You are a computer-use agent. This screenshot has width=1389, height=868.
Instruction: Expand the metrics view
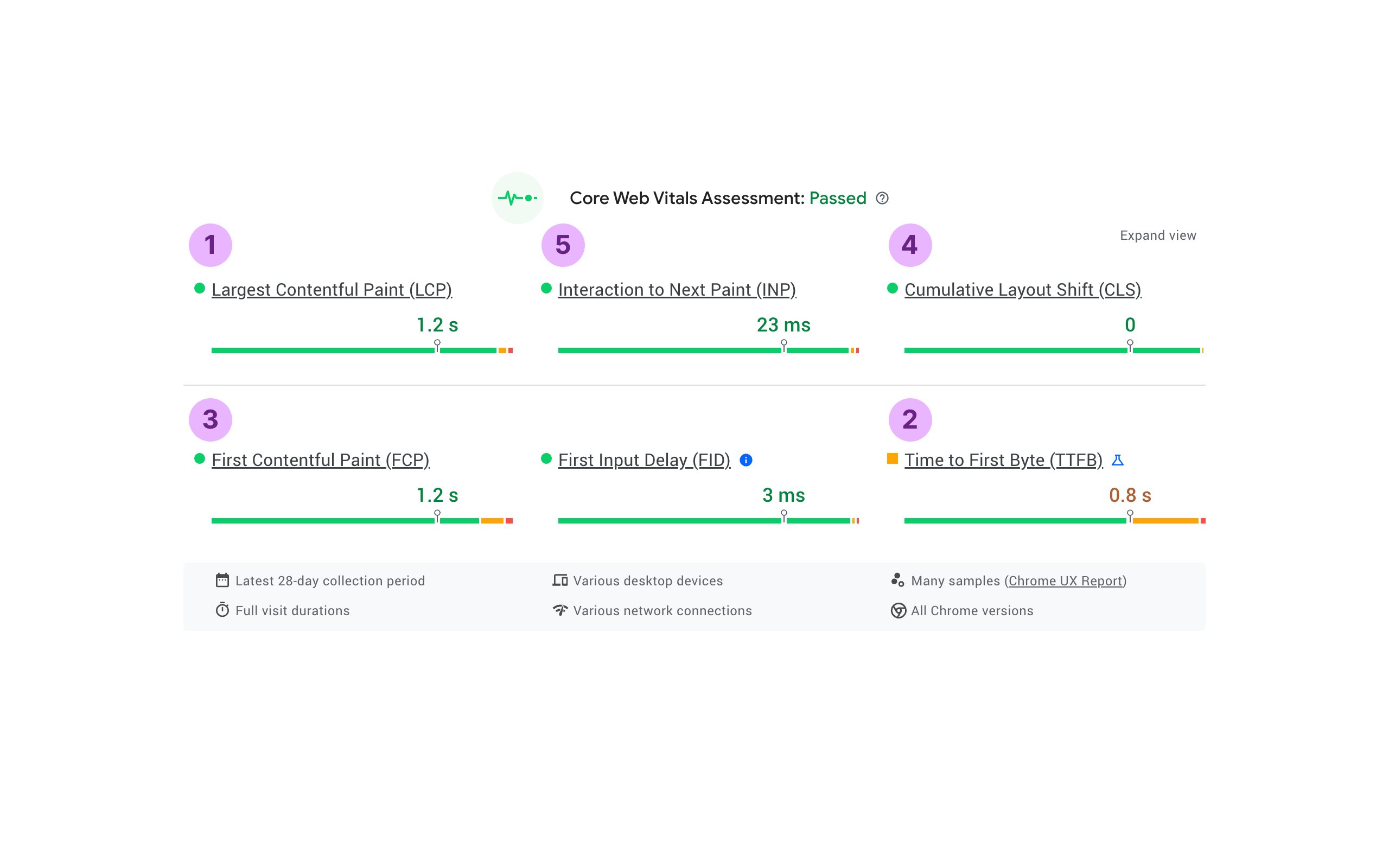coord(1158,235)
